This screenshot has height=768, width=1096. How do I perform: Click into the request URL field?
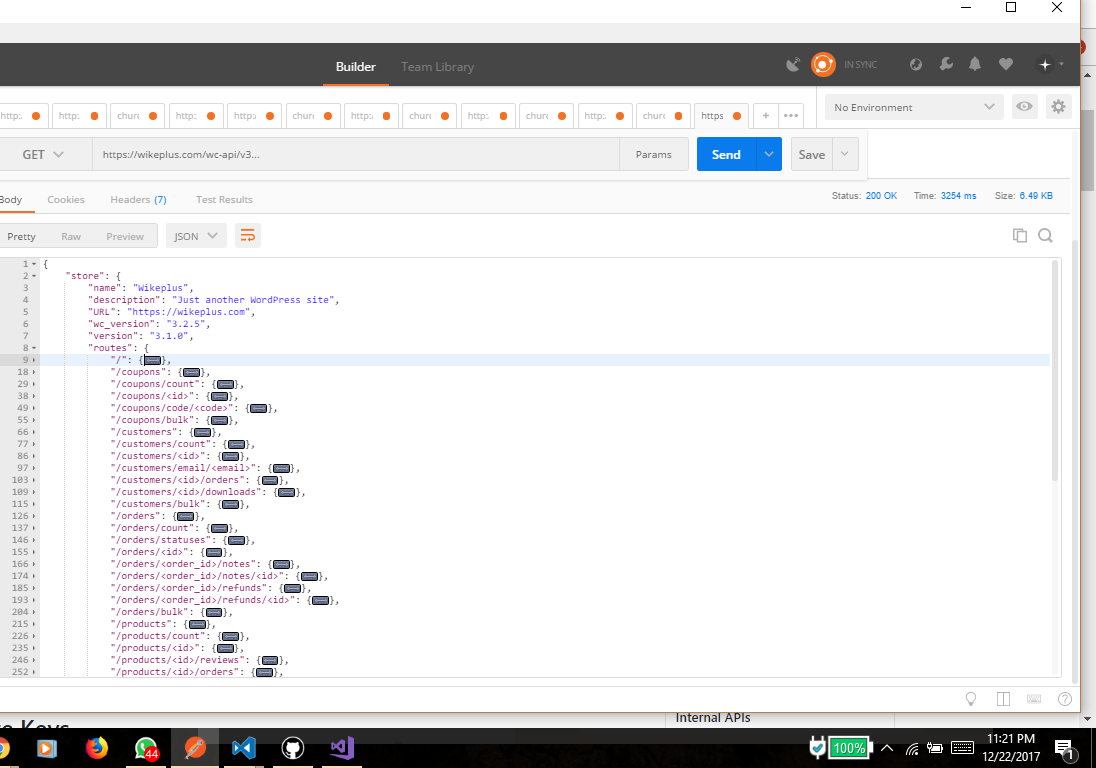coord(356,154)
